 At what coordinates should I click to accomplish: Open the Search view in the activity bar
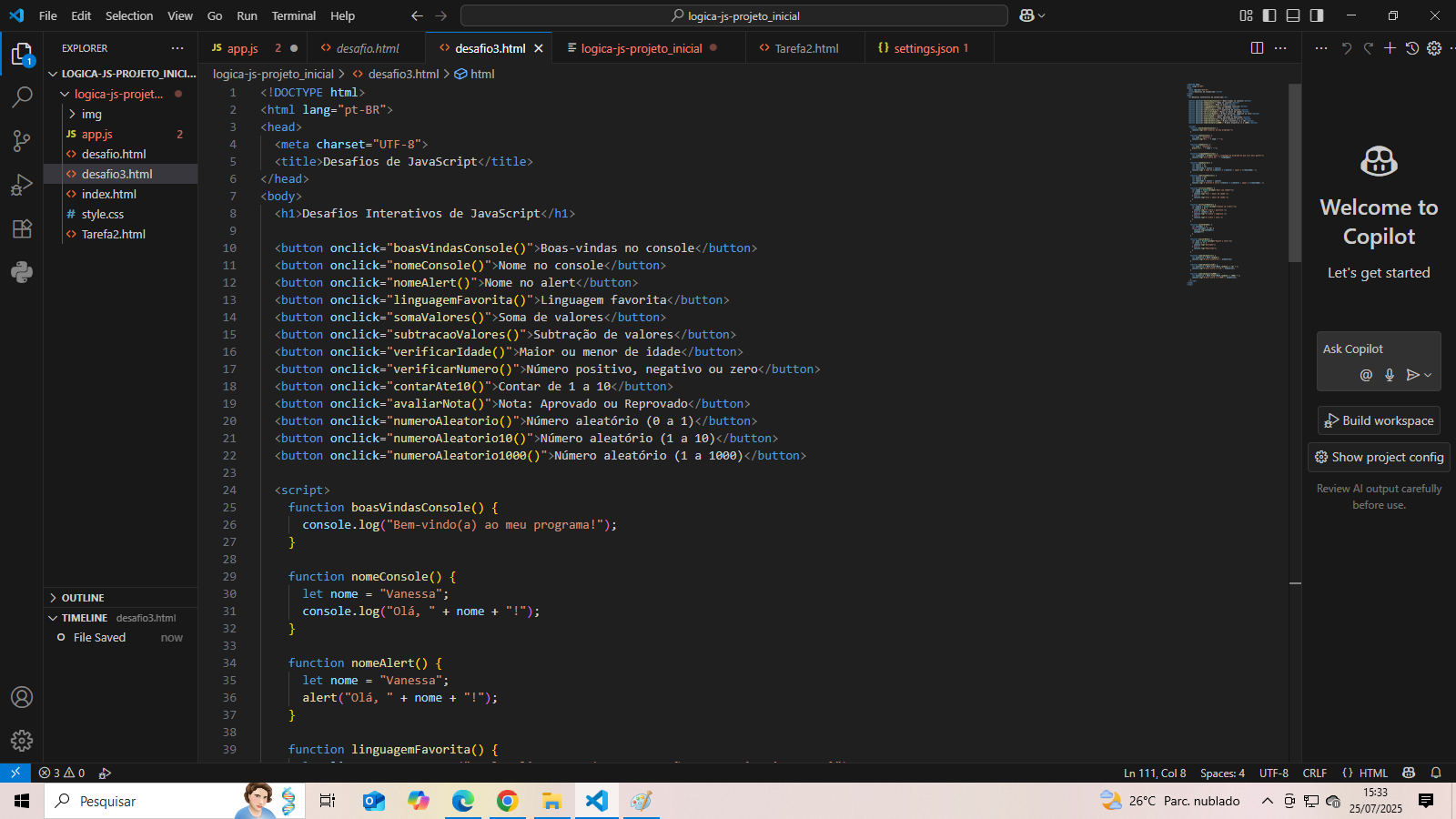tap(22, 97)
